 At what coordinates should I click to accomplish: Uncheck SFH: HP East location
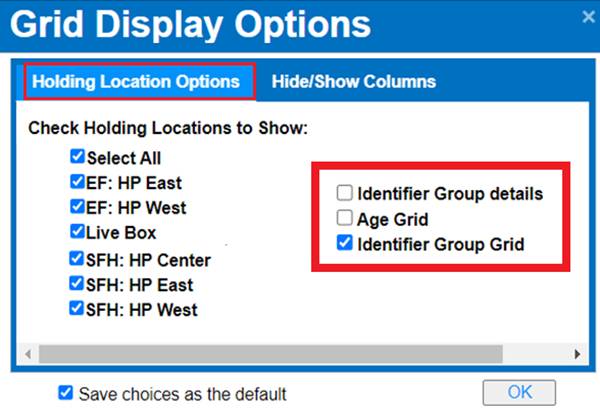77,284
